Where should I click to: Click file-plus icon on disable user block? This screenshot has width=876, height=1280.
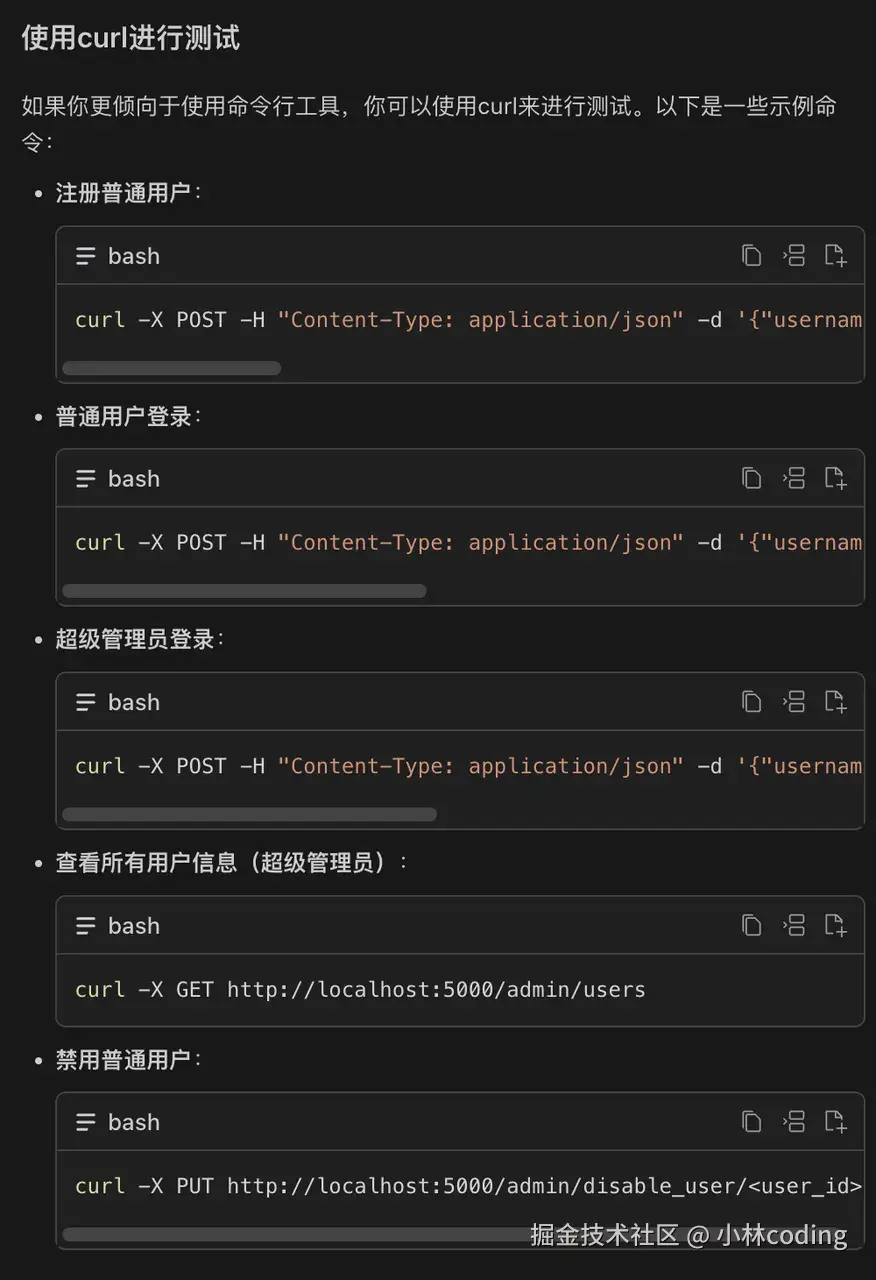pos(836,1121)
